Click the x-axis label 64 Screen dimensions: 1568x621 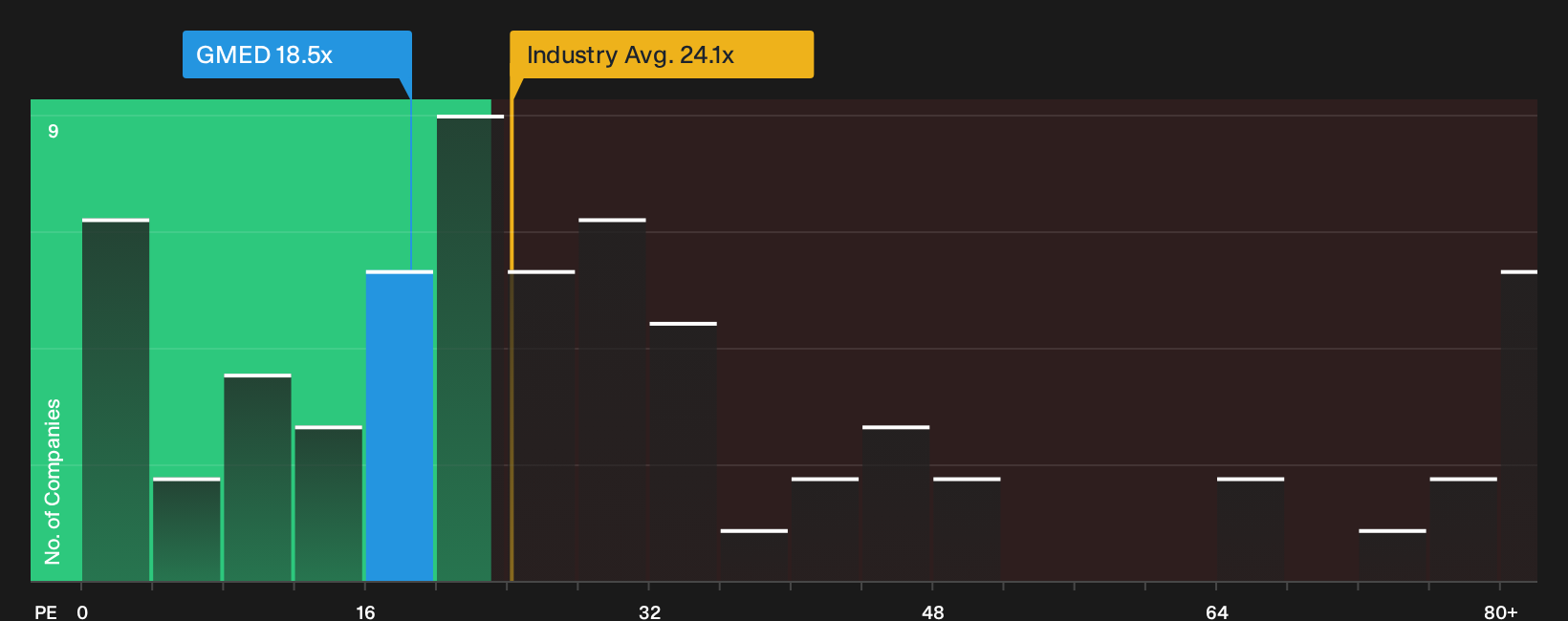[x=1217, y=611]
